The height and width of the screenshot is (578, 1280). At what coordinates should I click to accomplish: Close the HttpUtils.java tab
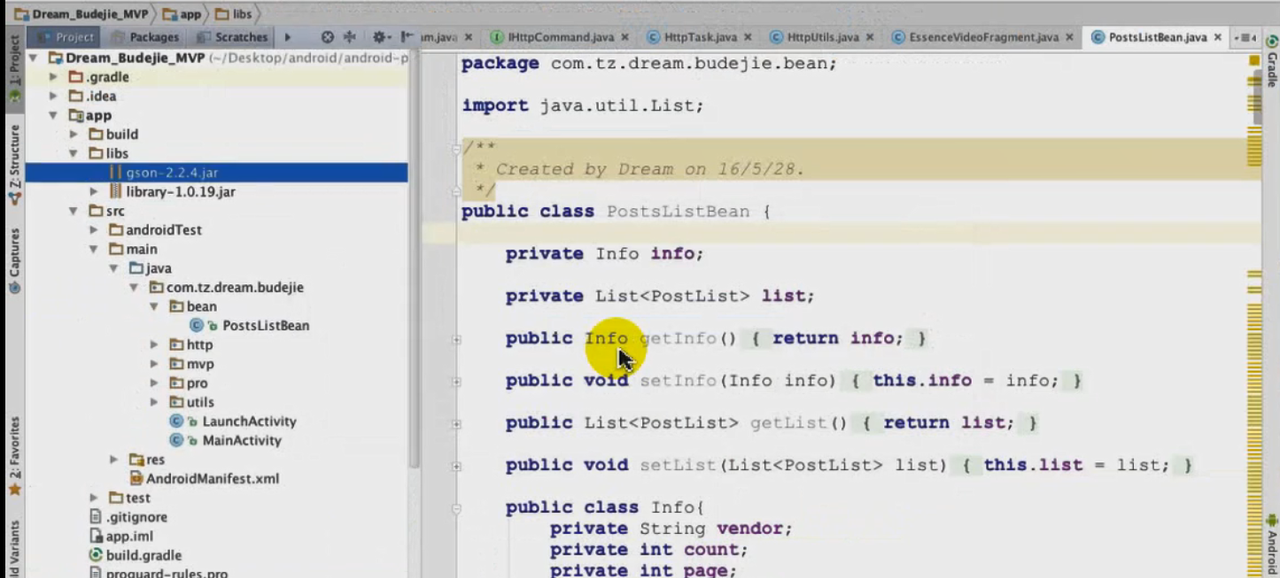[x=870, y=37]
